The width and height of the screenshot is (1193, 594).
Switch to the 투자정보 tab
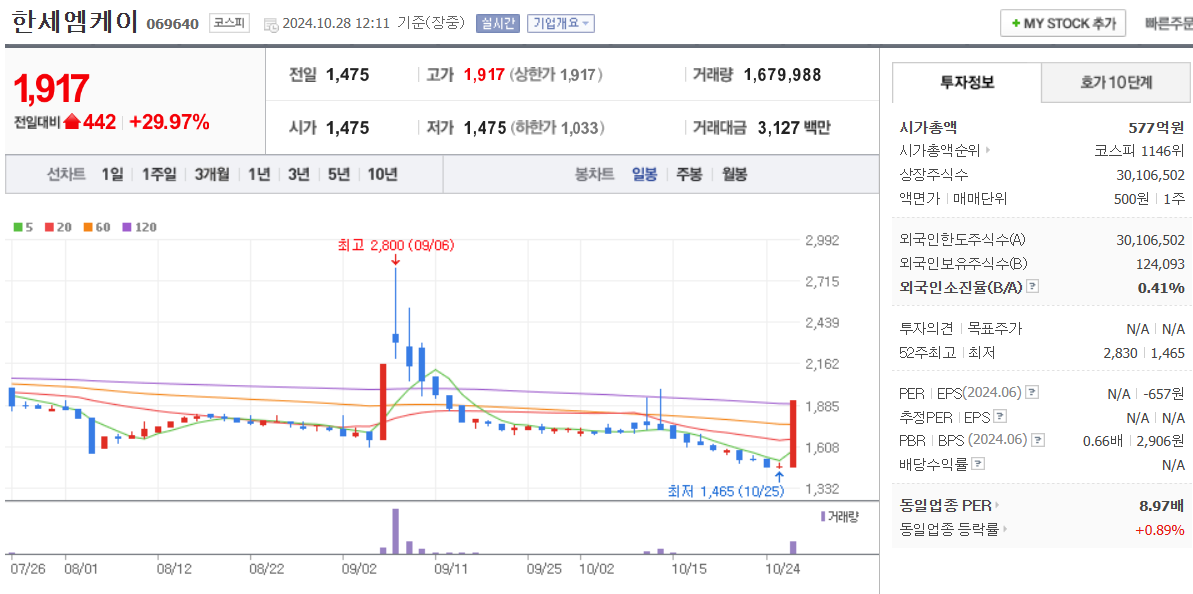pos(967,83)
